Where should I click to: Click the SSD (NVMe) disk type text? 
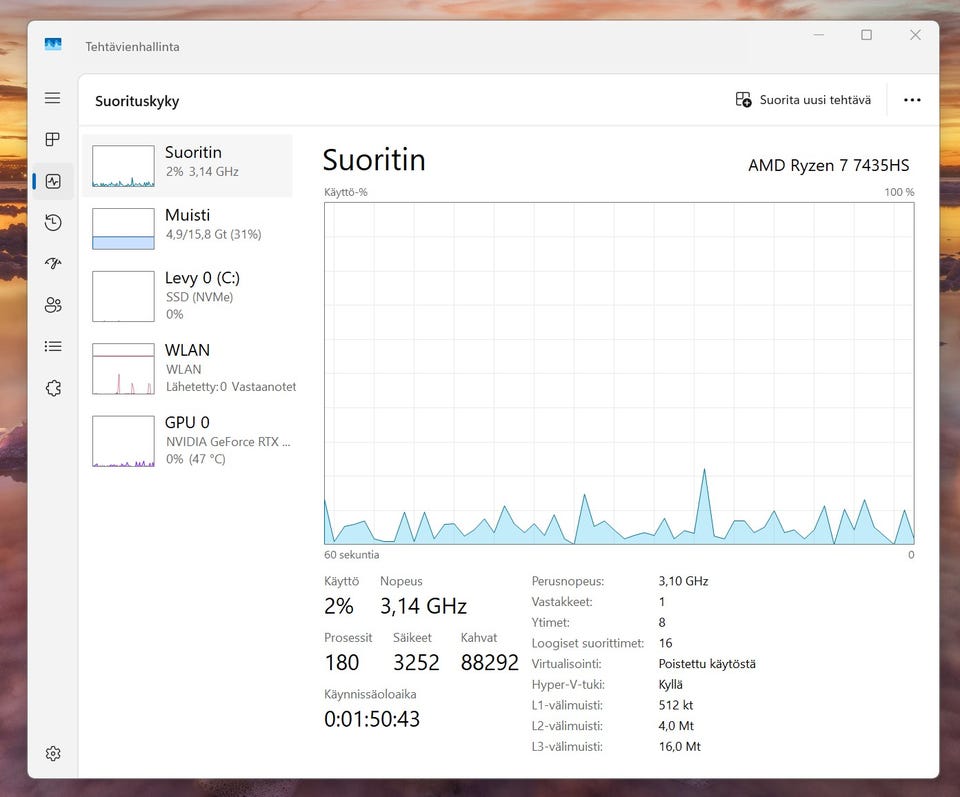(200, 297)
